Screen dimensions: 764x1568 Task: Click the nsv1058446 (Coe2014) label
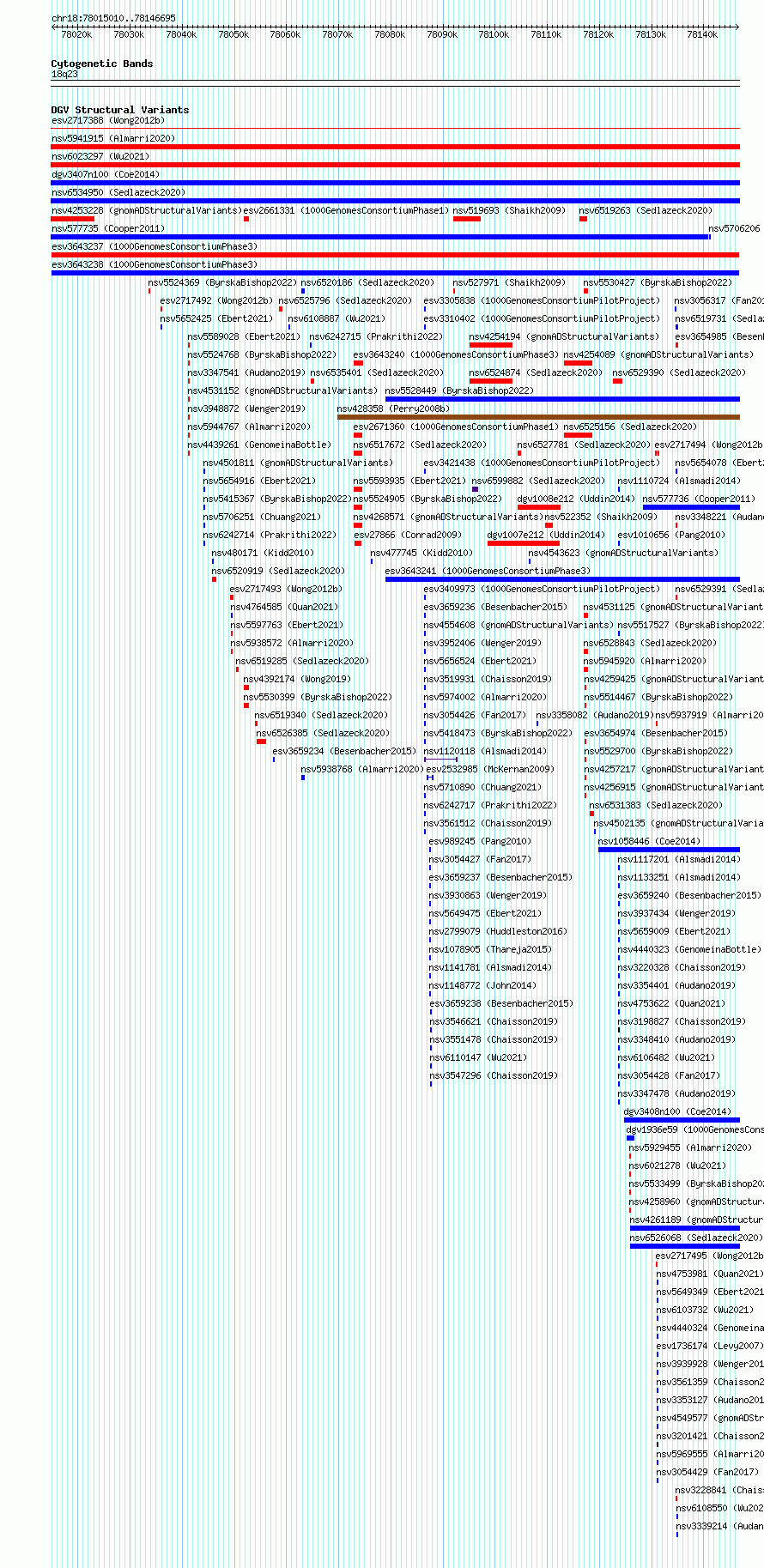point(649,842)
